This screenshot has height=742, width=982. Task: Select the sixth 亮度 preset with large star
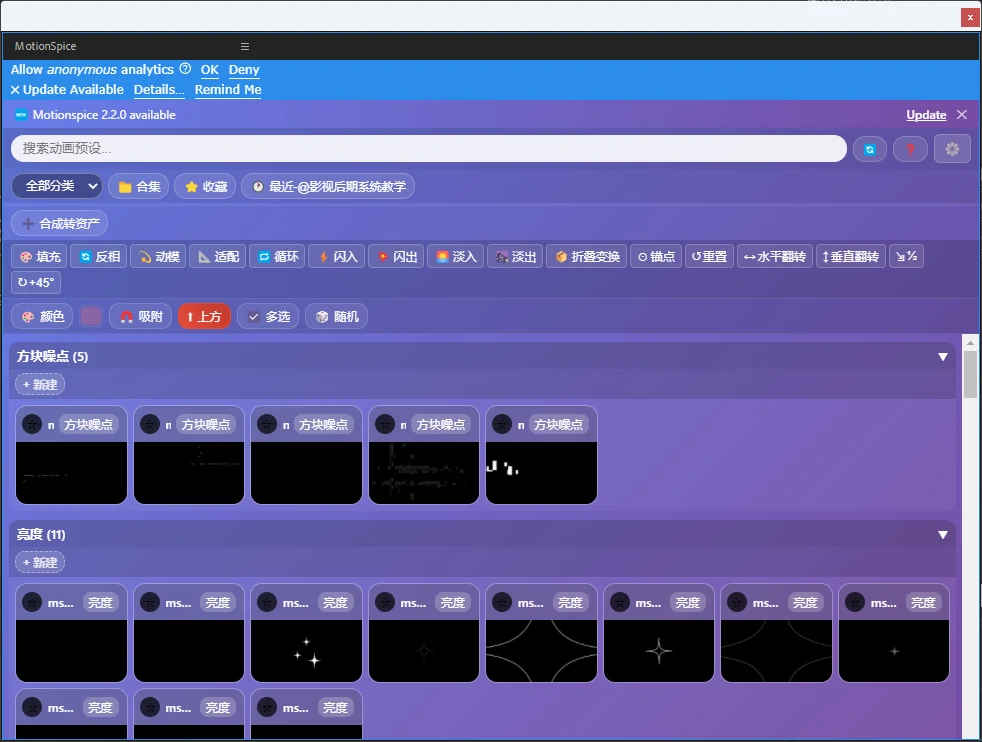tap(659, 651)
